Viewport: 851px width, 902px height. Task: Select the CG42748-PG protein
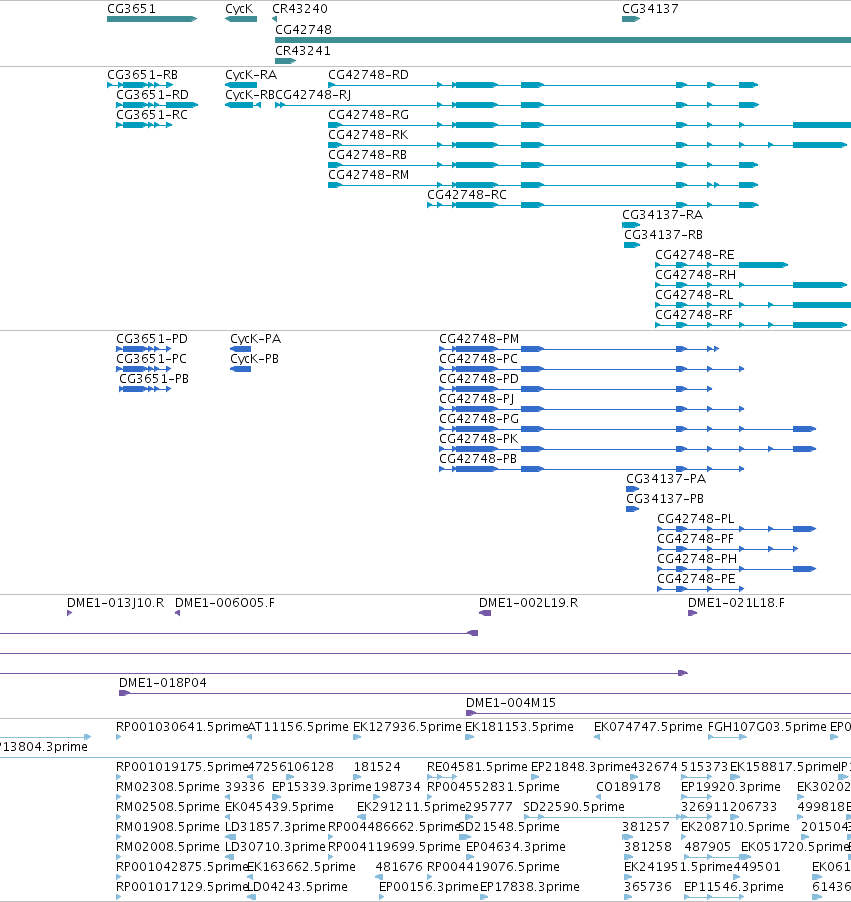[x=628, y=429]
